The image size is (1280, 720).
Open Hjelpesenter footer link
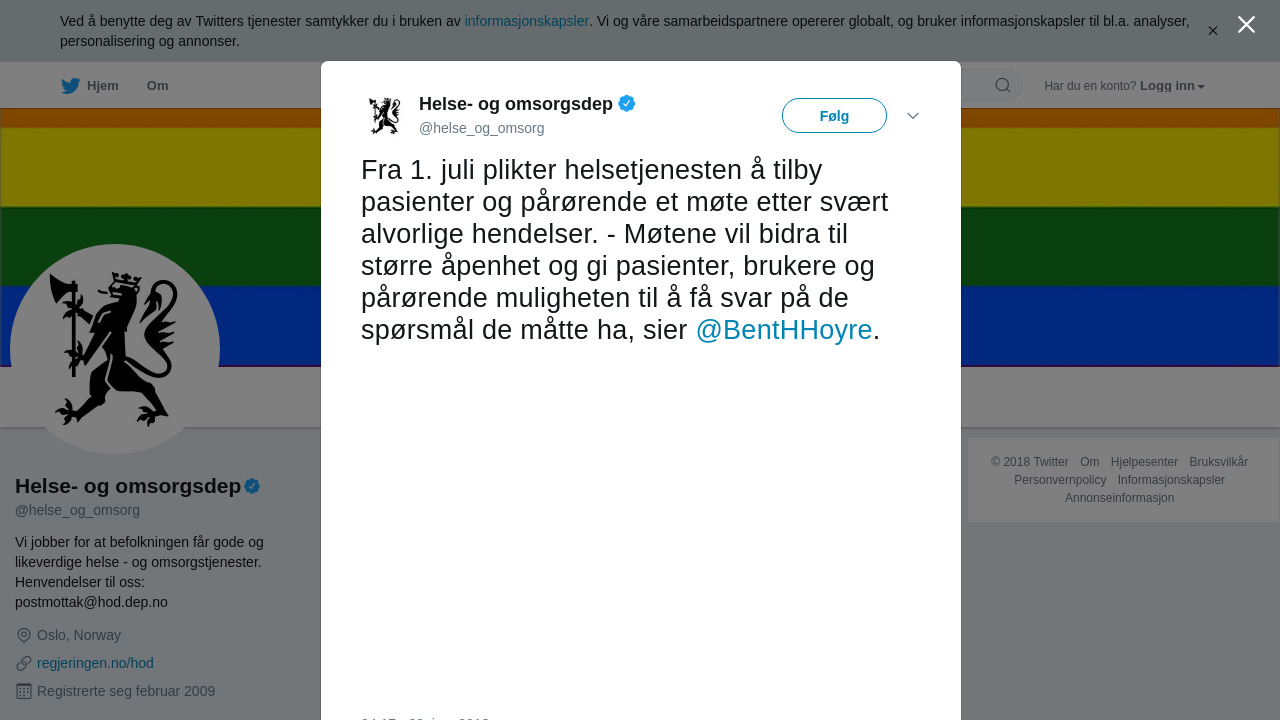tap(1144, 462)
